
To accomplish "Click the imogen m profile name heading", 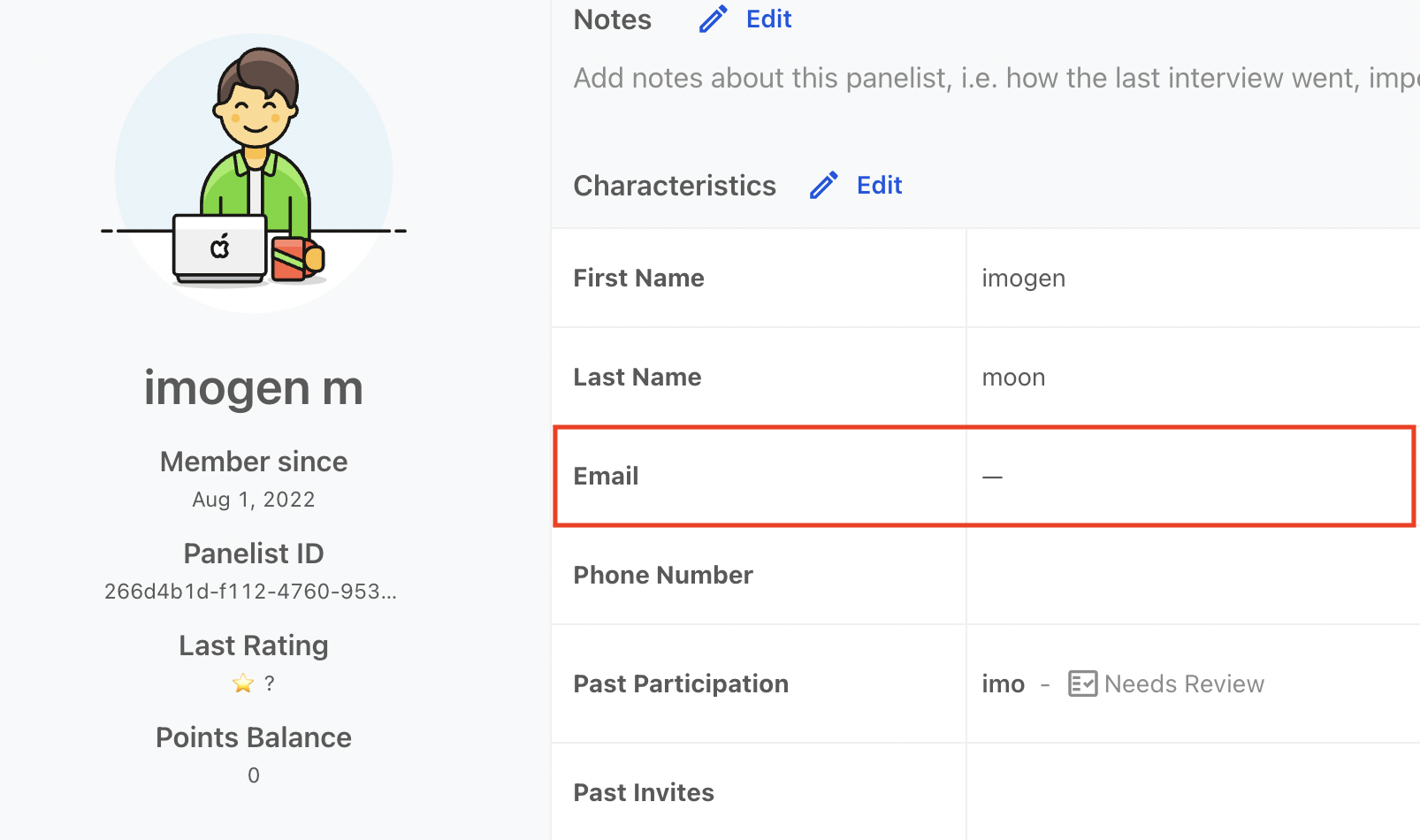I will 254,388.
